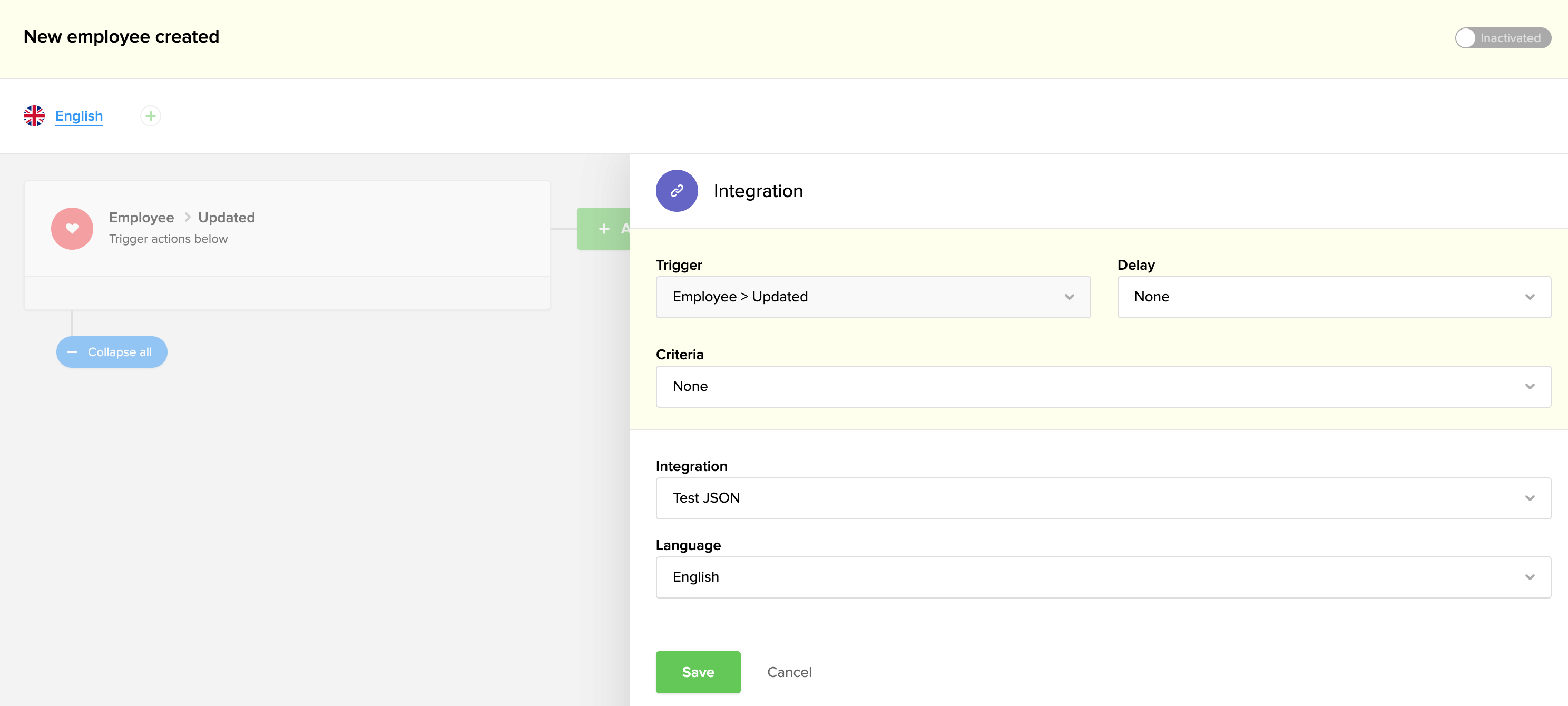
Task: Toggle the Inactivated workflow switch
Action: (x=1502, y=38)
